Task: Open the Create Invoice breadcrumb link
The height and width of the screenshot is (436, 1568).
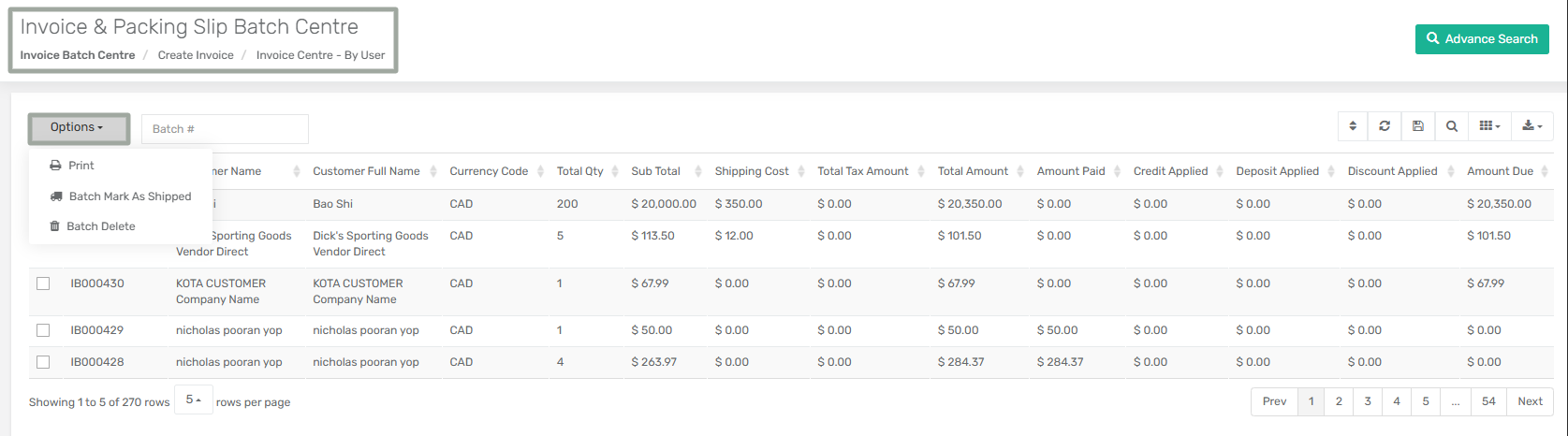Action: 196,55
